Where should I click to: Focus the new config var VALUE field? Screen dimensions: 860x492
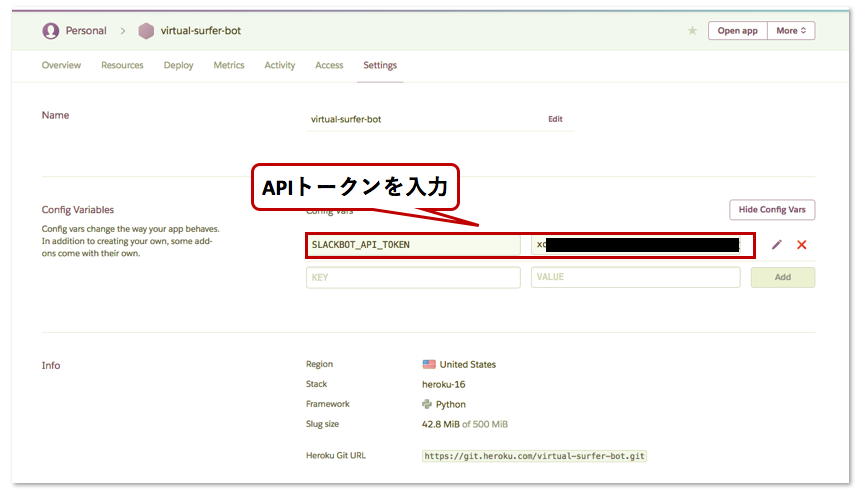click(x=636, y=277)
